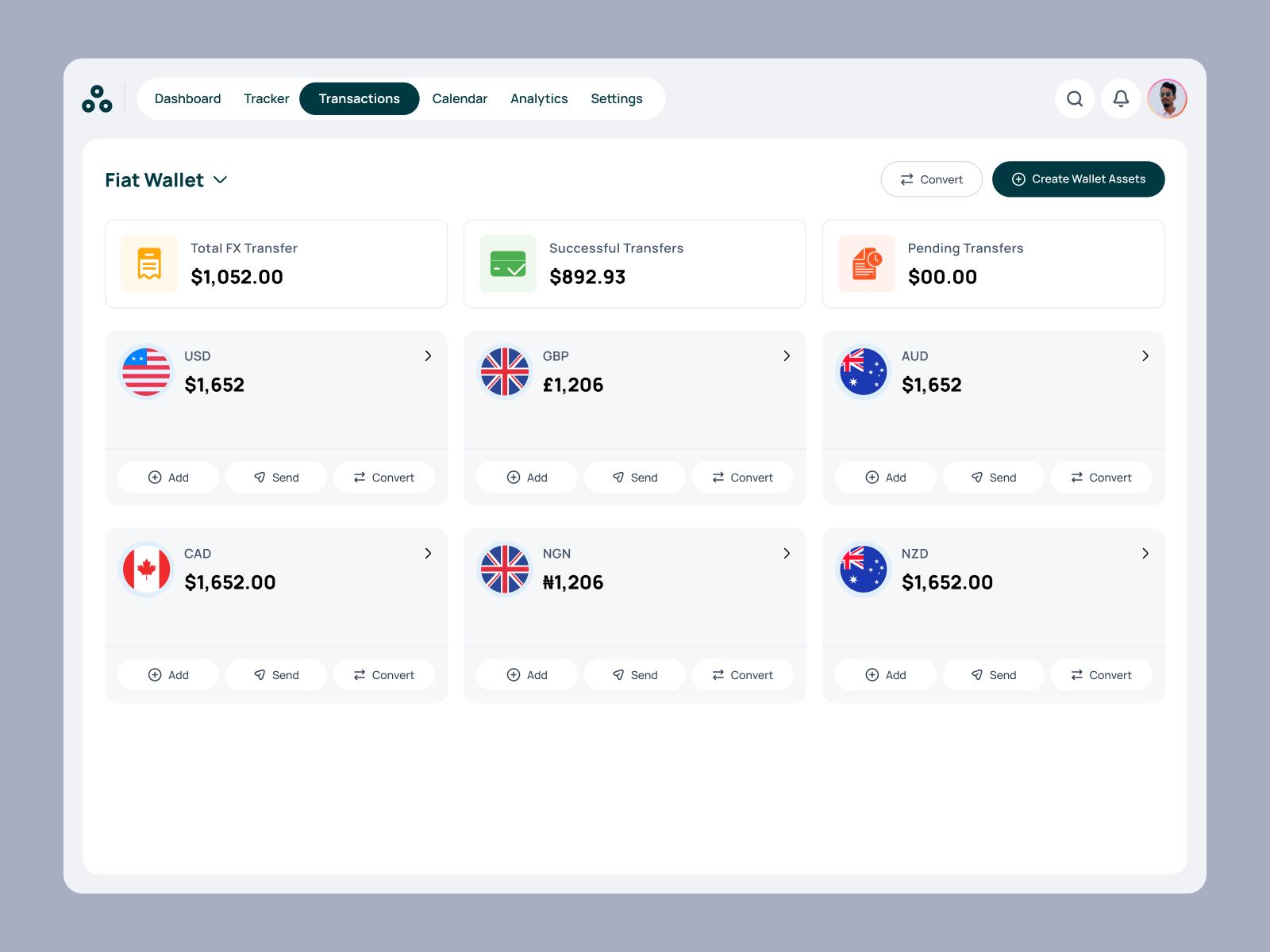Click the Total FX Transfer receipt icon

coord(148,263)
